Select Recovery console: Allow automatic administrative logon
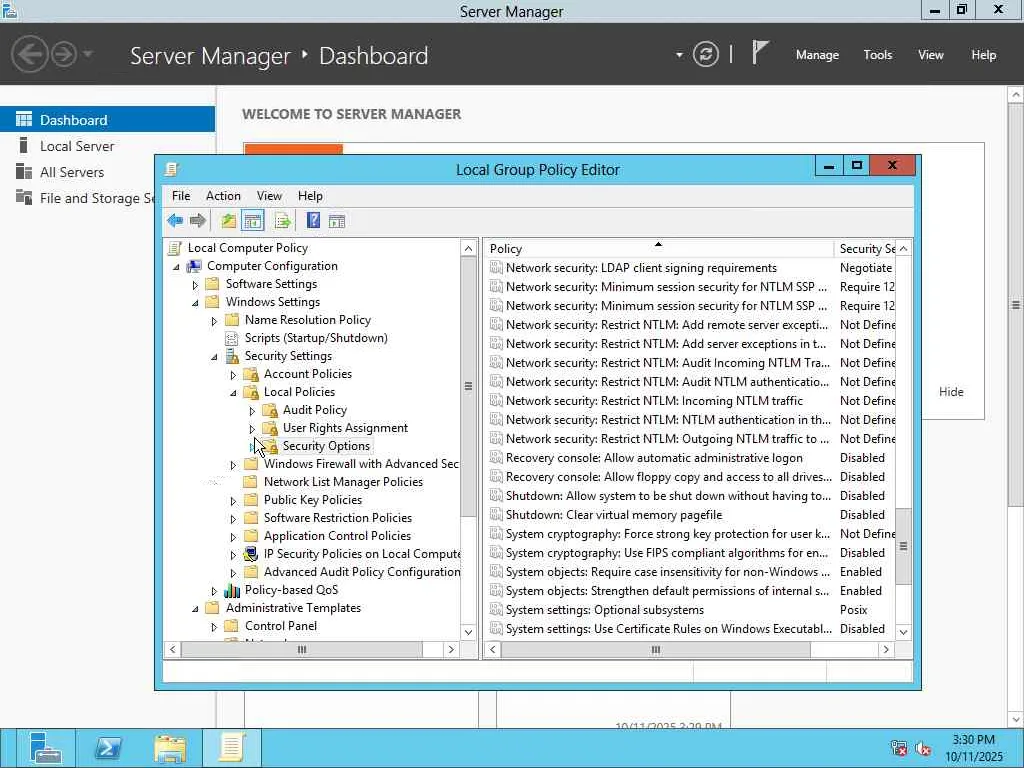 (654, 458)
